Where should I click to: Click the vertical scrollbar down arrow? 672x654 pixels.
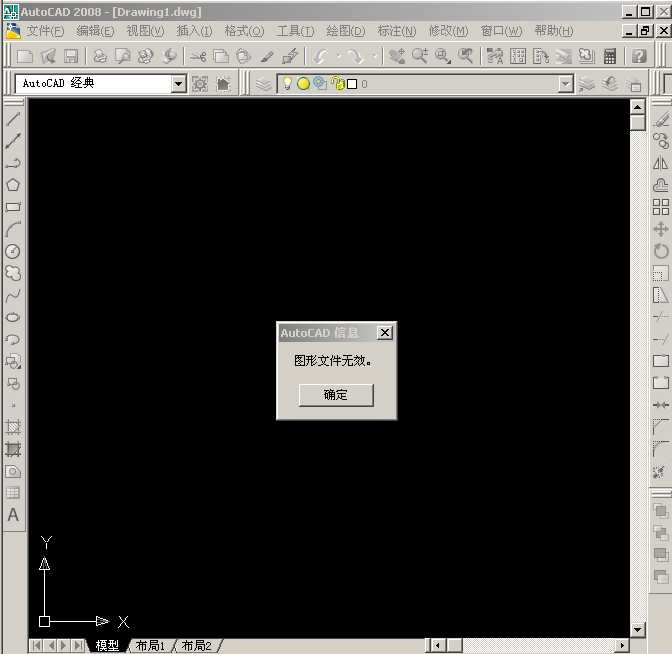tap(638, 630)
